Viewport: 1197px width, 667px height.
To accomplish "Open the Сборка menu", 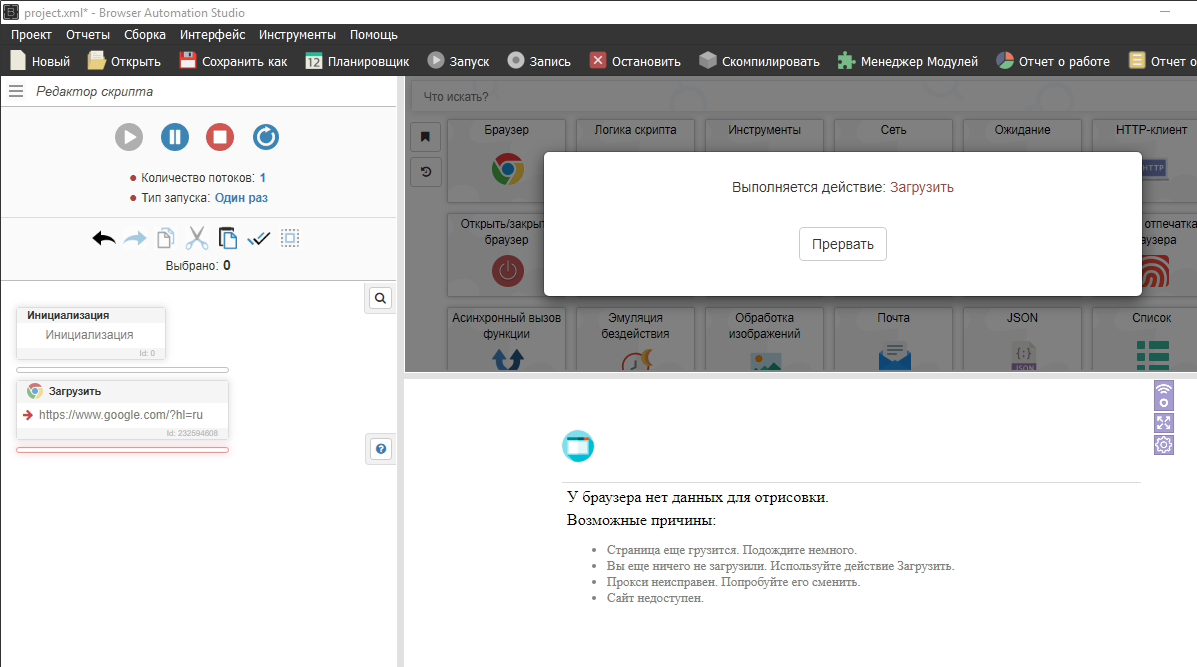I will click(145, 34).
